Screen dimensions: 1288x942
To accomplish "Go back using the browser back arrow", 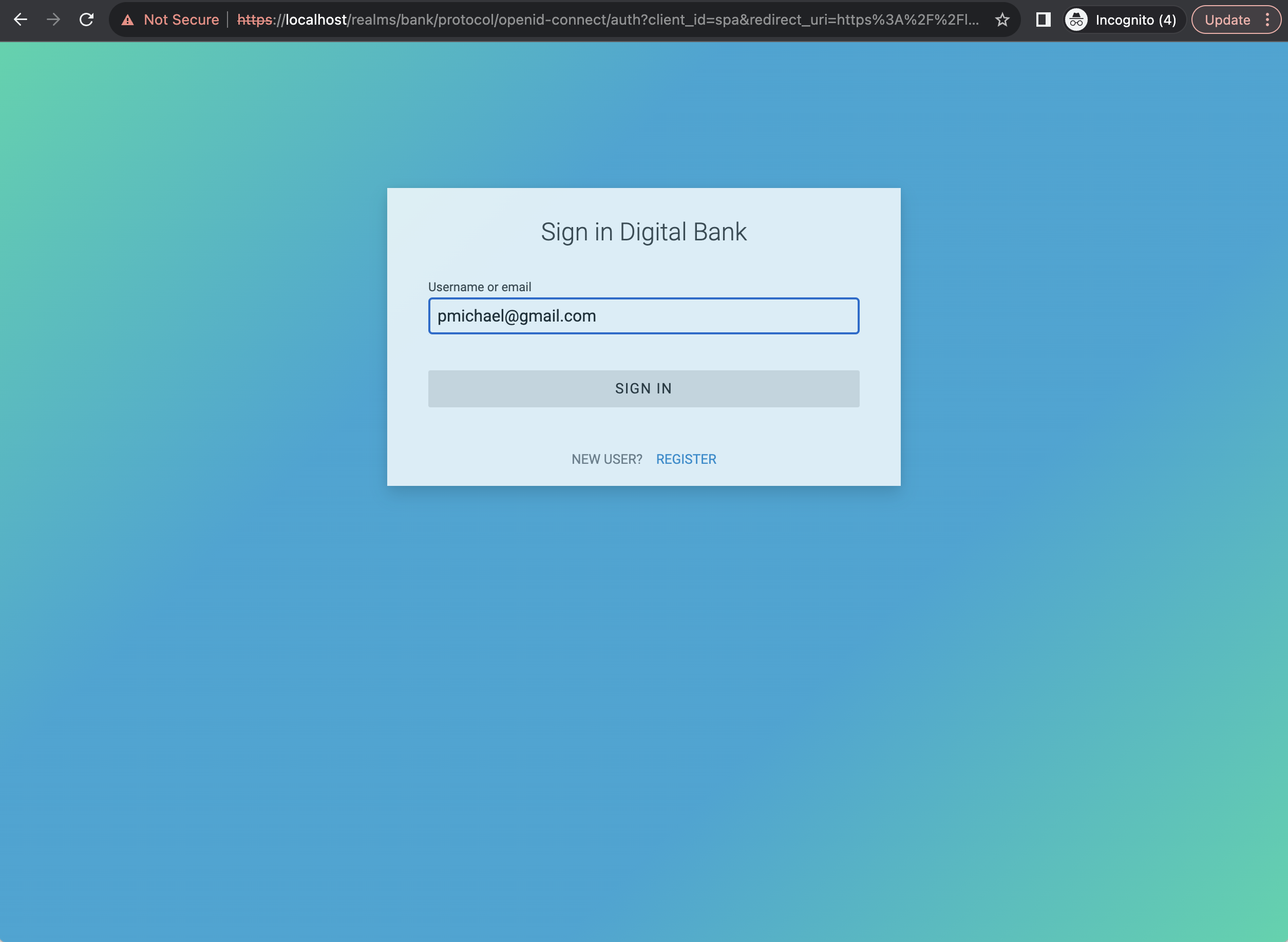I will tap(21, 20).
